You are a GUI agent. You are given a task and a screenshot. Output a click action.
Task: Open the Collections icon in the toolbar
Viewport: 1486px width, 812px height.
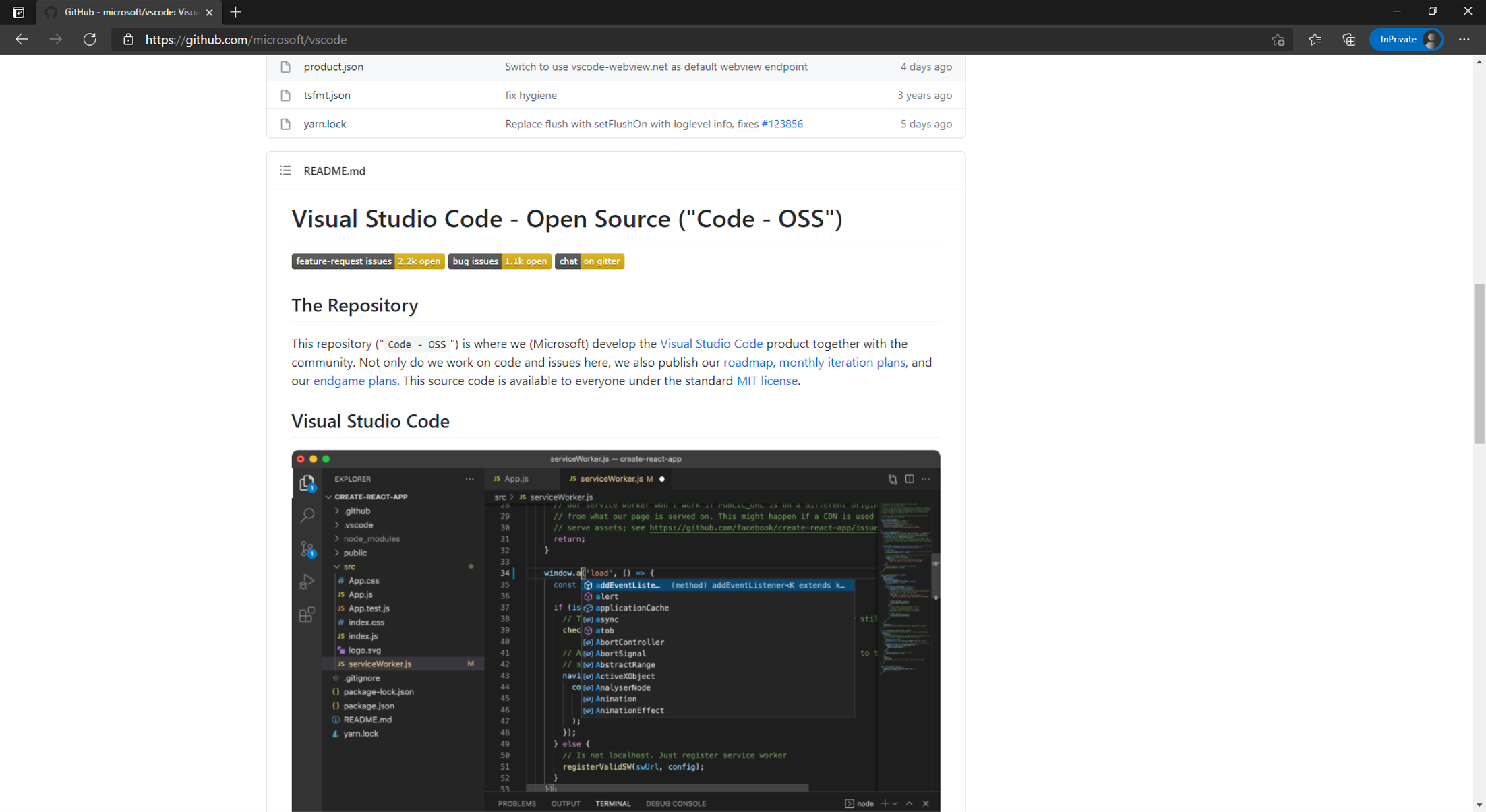pyautogui.click(x=1348, y=40)
